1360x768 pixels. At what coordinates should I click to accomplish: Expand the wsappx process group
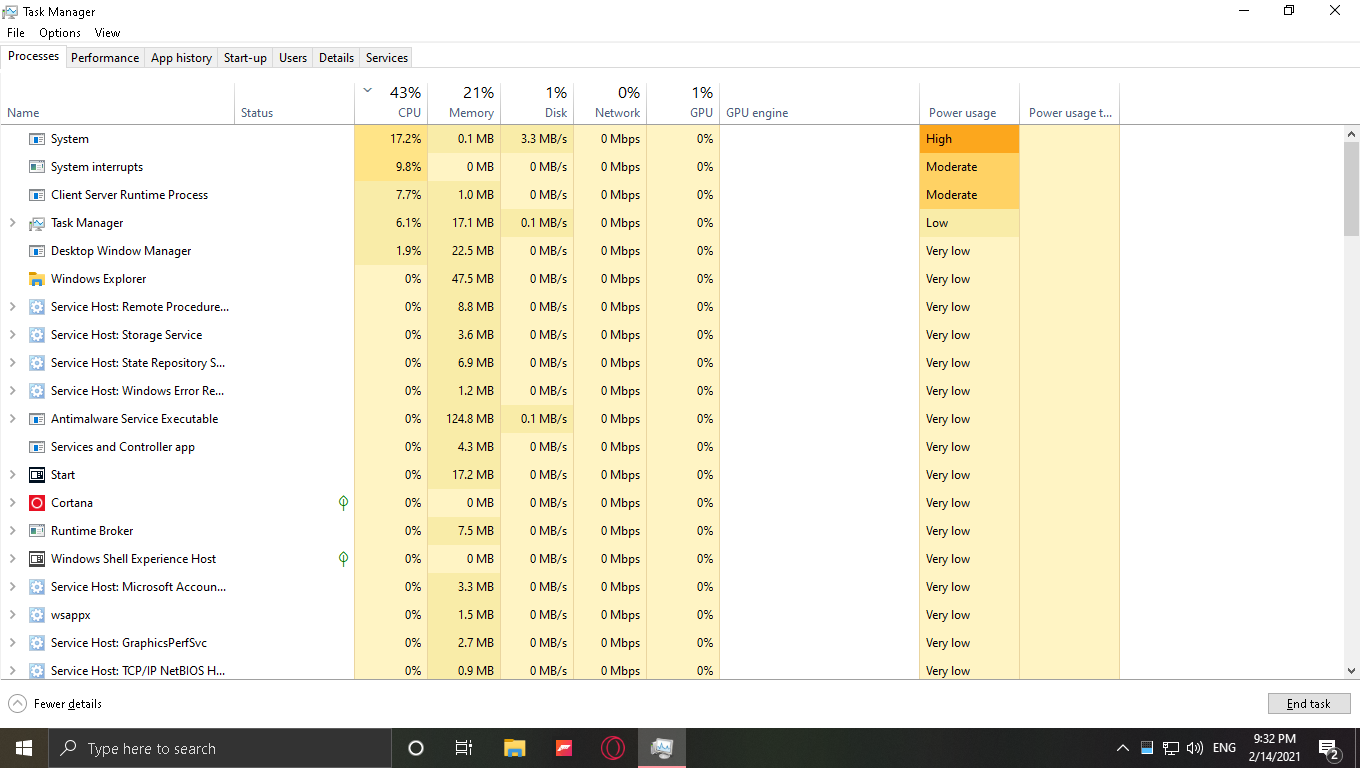12,615
